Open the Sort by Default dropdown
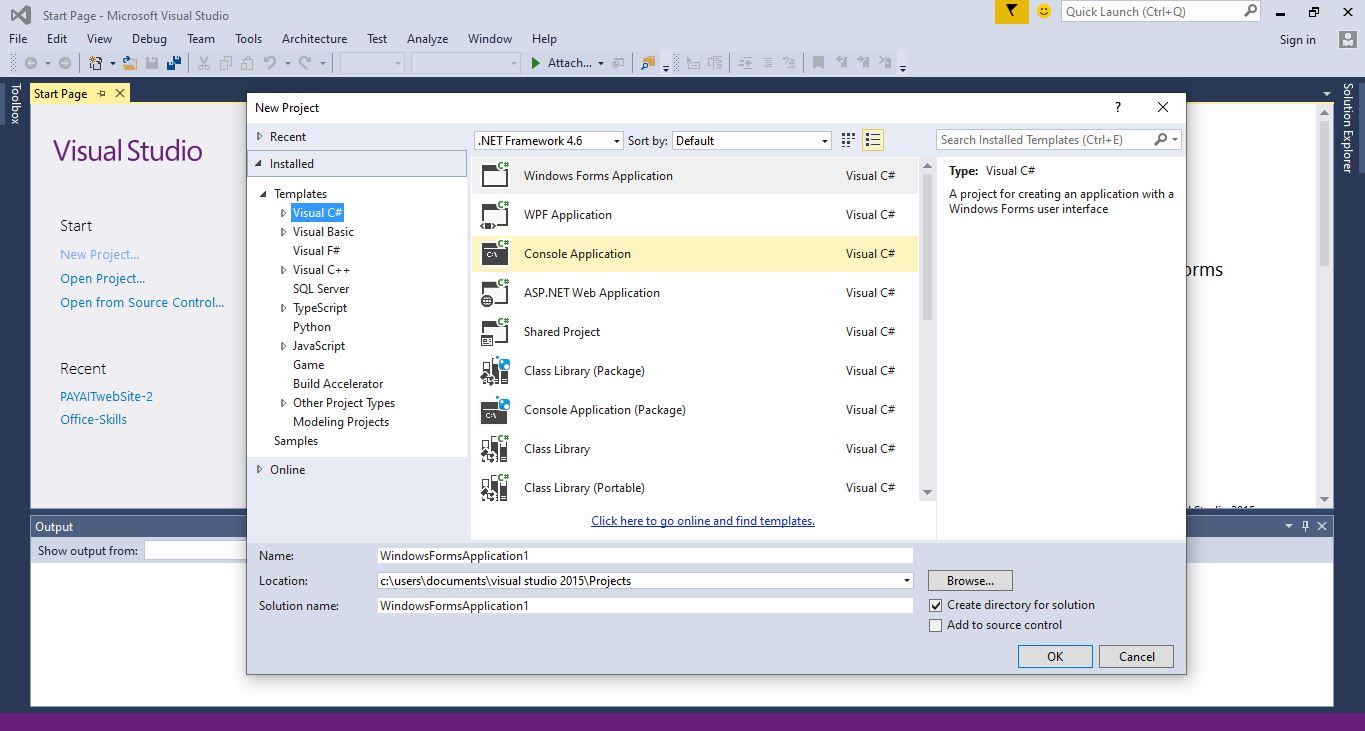Screen dimensions: 1365x731 click(x=751, y=140)
